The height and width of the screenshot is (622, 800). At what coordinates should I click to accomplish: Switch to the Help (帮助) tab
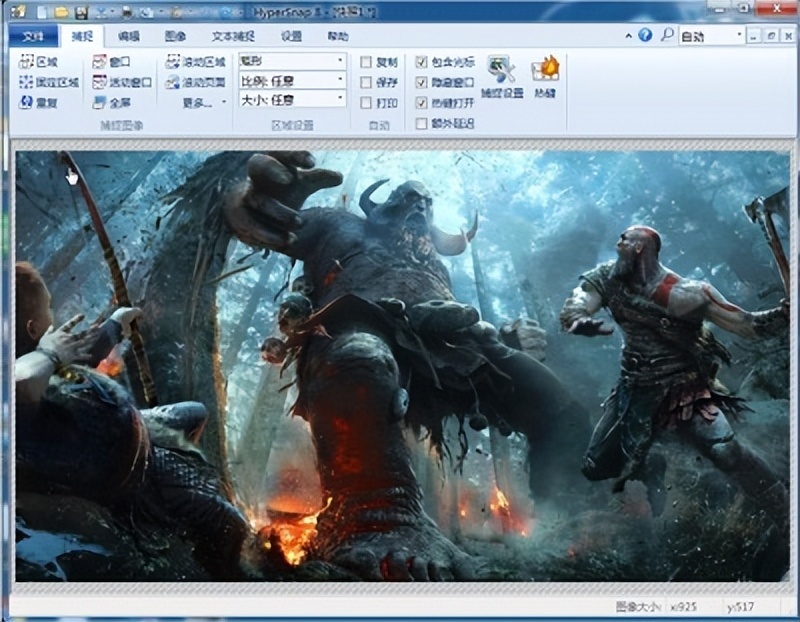pos(338,36)
